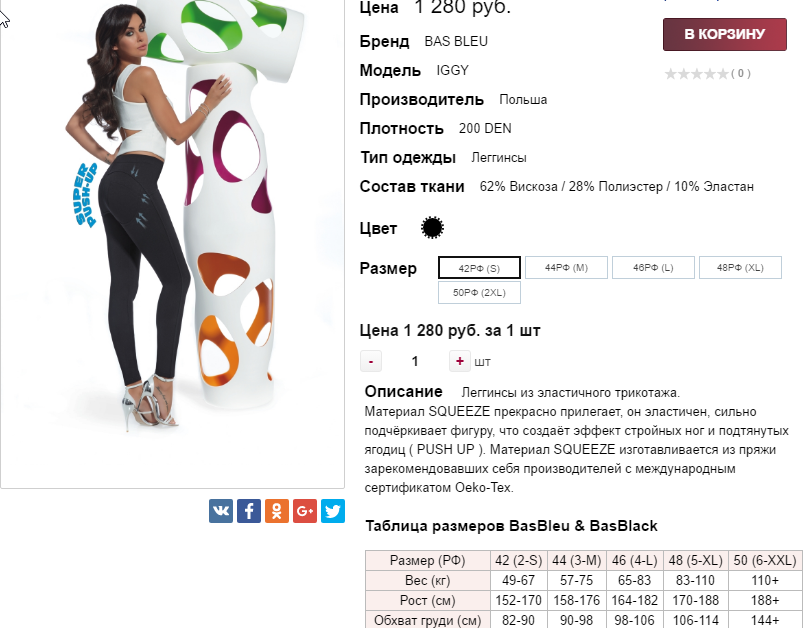The image size is (804, 628).
Task: Rate product using the star rating
Action: (x=696, y=74)
